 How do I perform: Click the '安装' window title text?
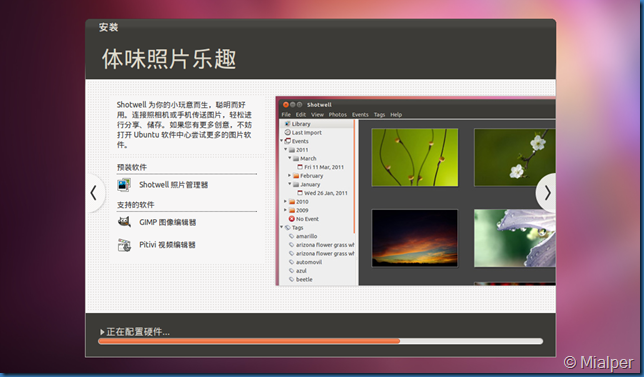(x=108, y=27)
